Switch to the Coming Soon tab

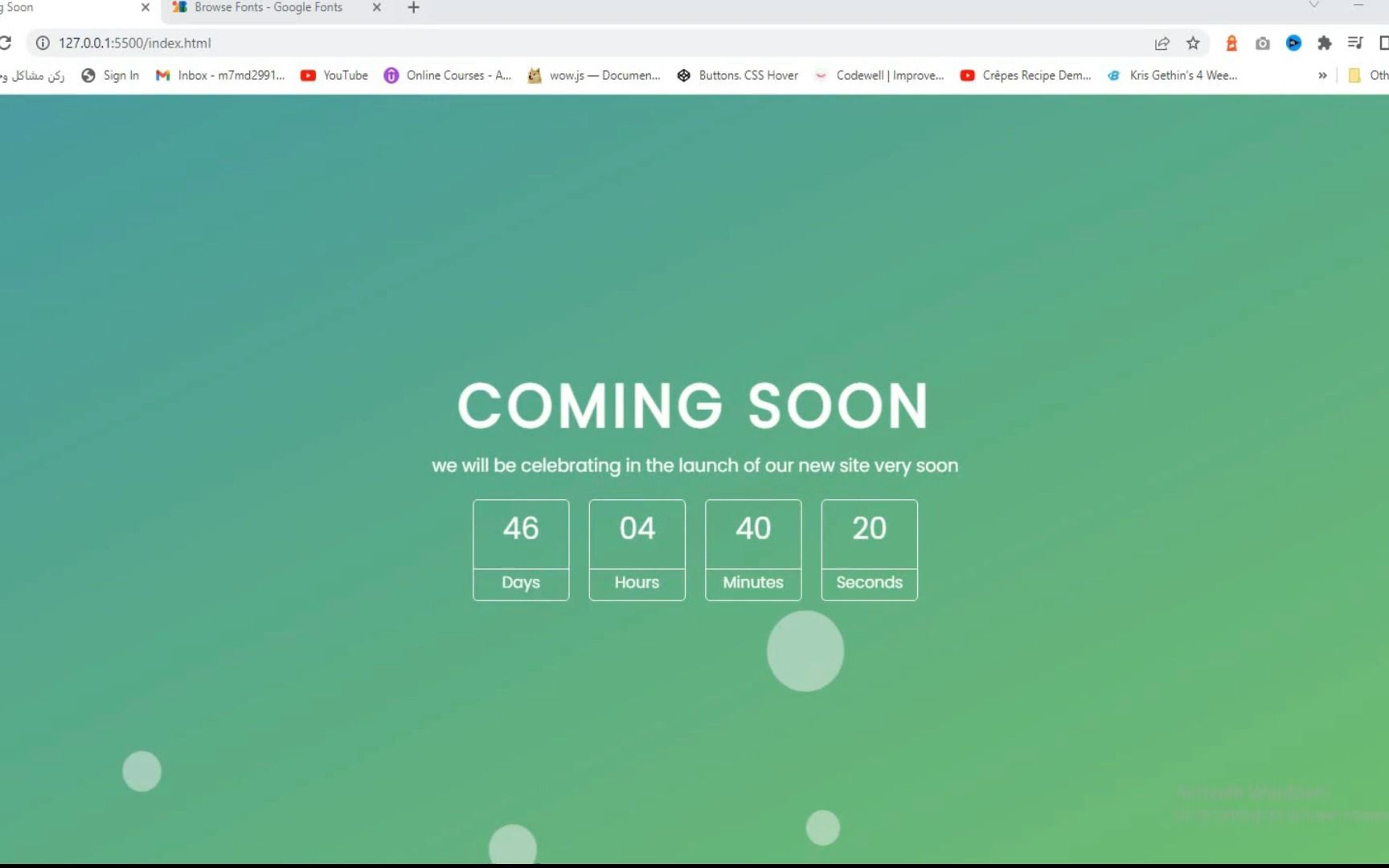64,7
